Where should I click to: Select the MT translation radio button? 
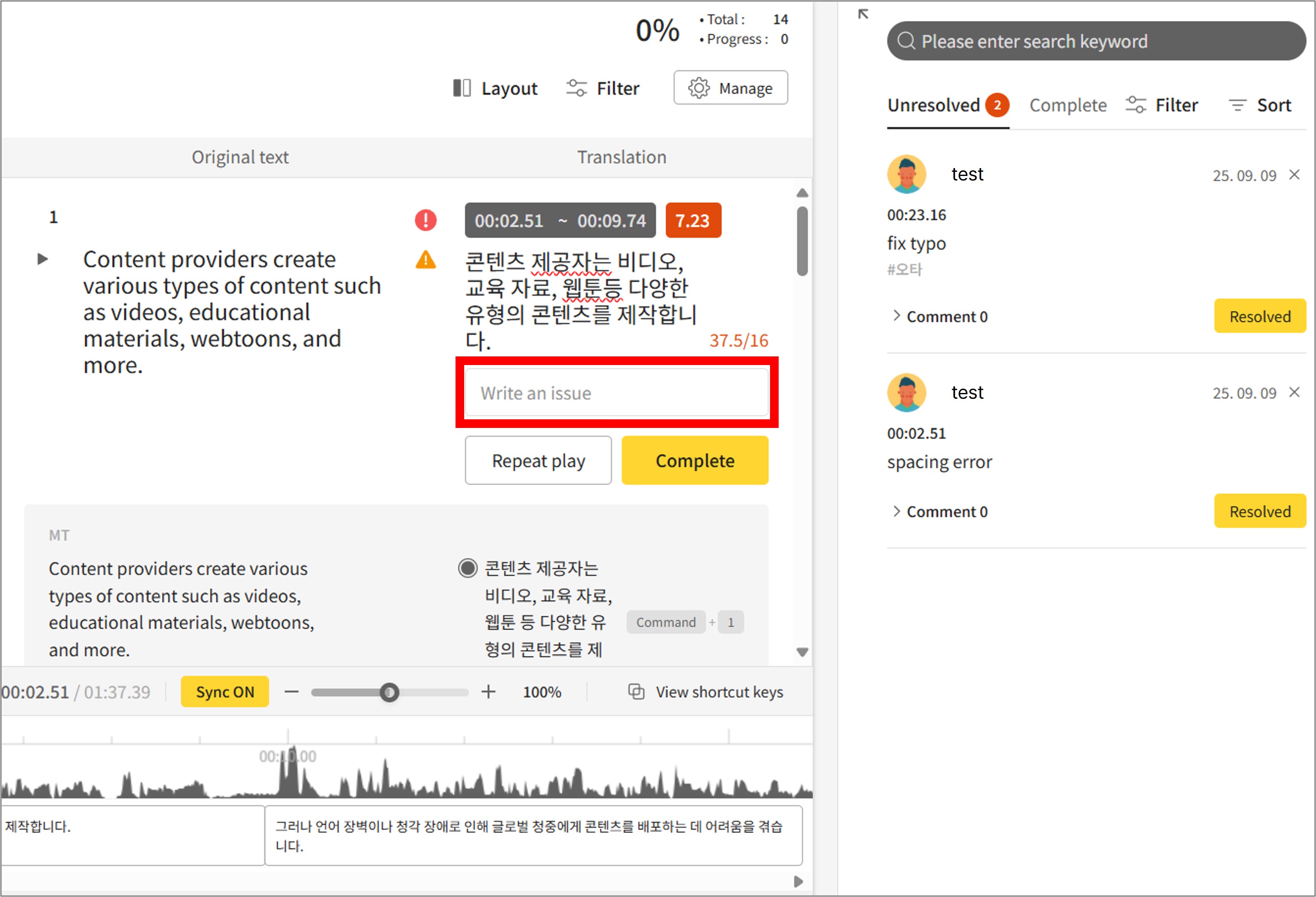point(467,568)
